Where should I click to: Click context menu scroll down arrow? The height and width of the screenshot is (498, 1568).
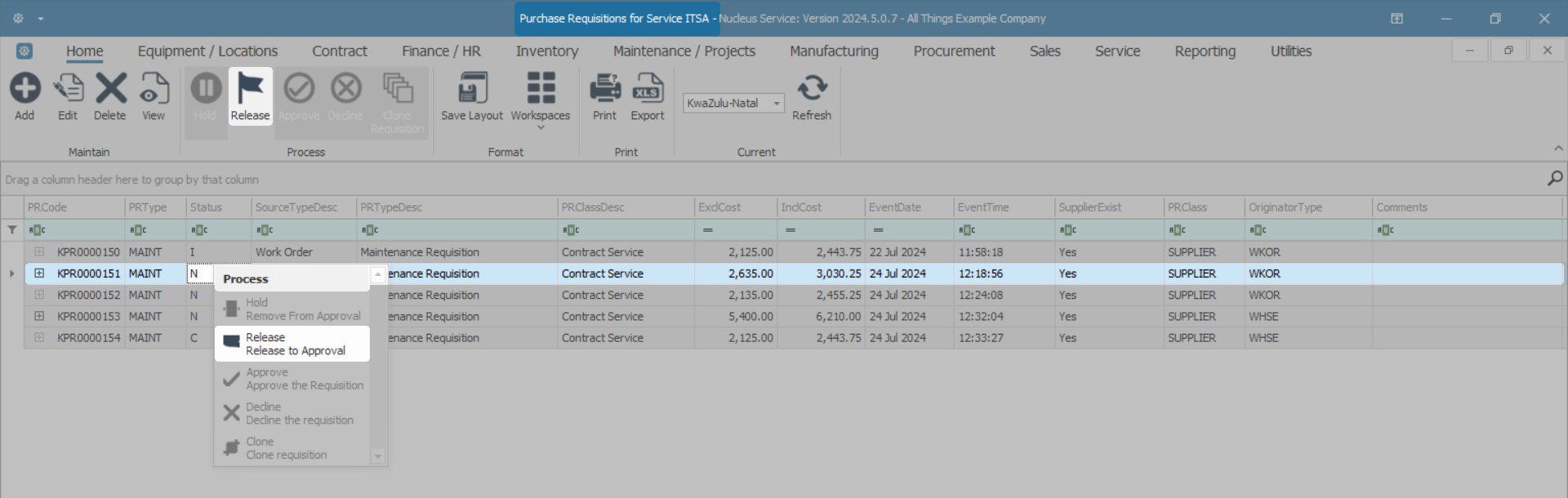[x=378, y=456]
